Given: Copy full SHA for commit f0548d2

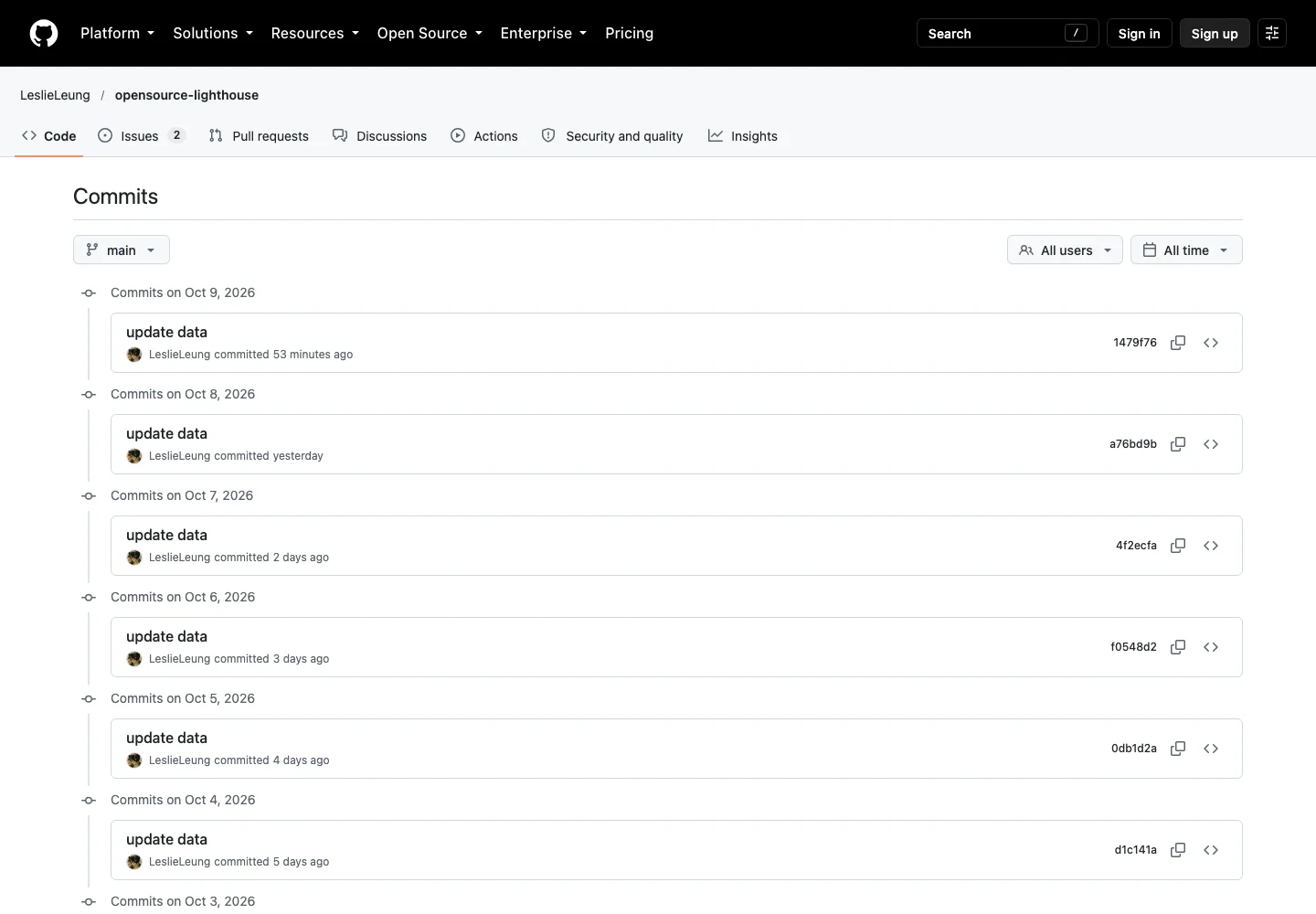Looking at the screenshot, I should click(1178, 647).
